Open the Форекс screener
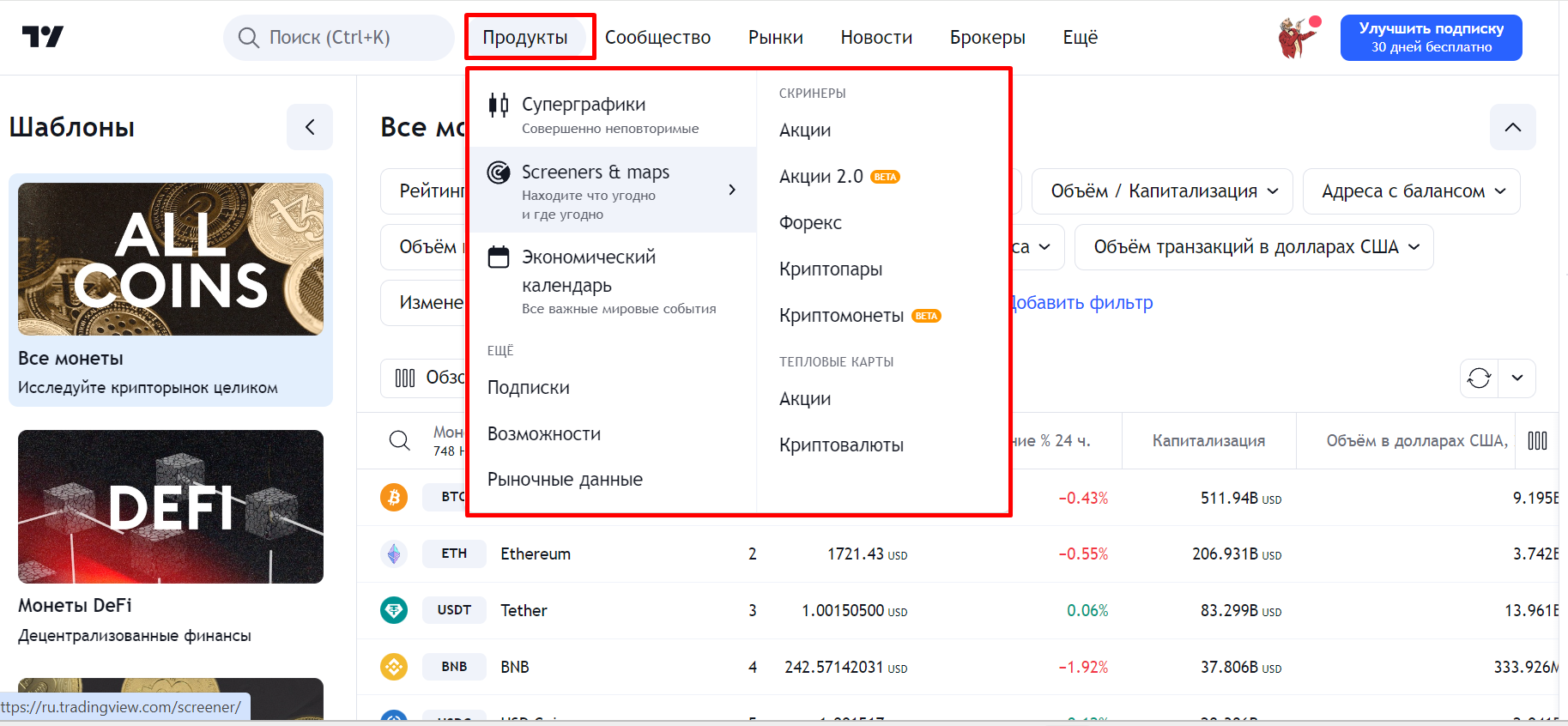The height and width of the screenshot is (726, 1568). click(x=810, y=223)
